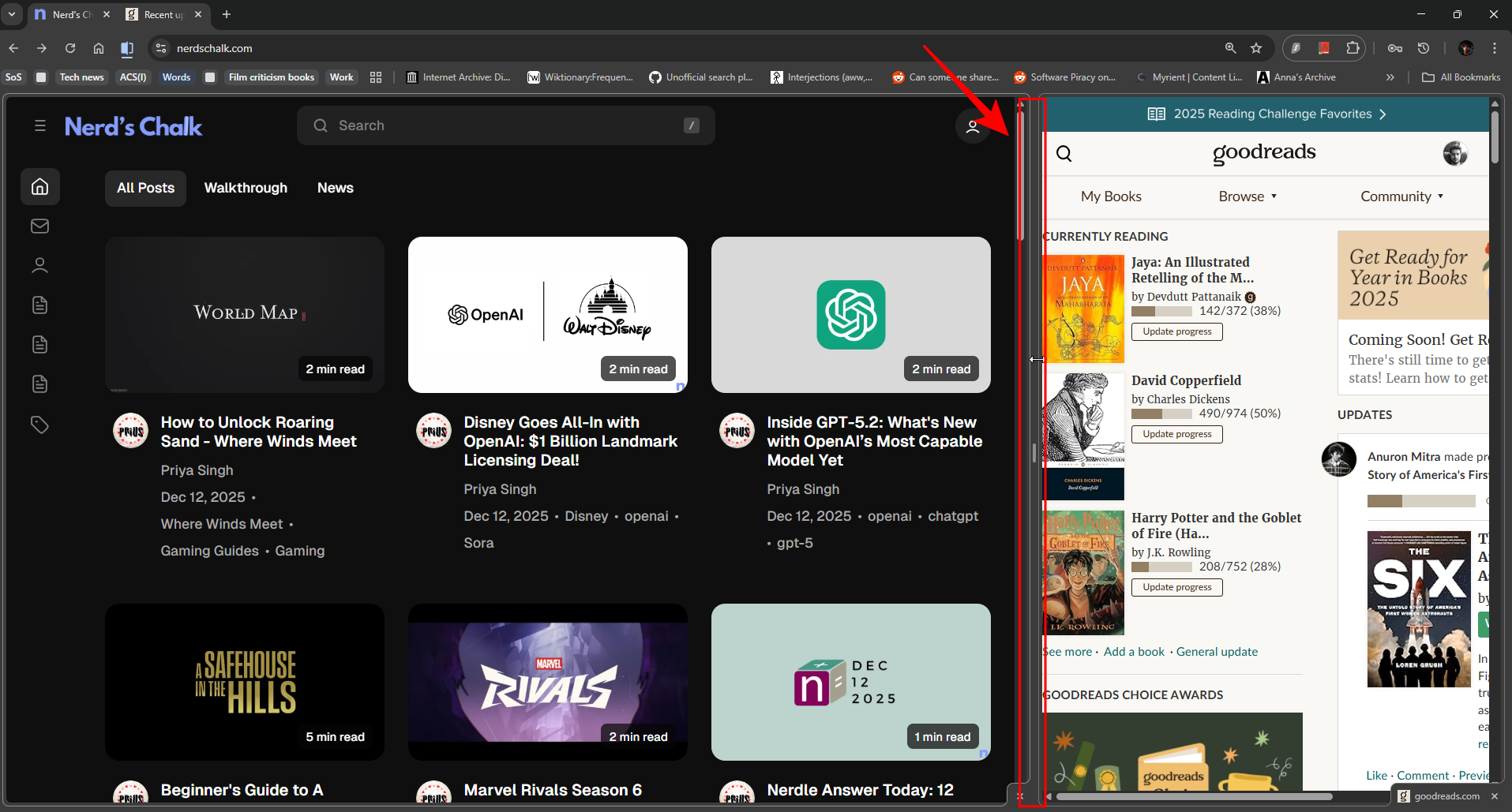Open the browser Home button
Image resolution: width=1512 pixels, height=812 pixels.
click(x=99, y=48)
